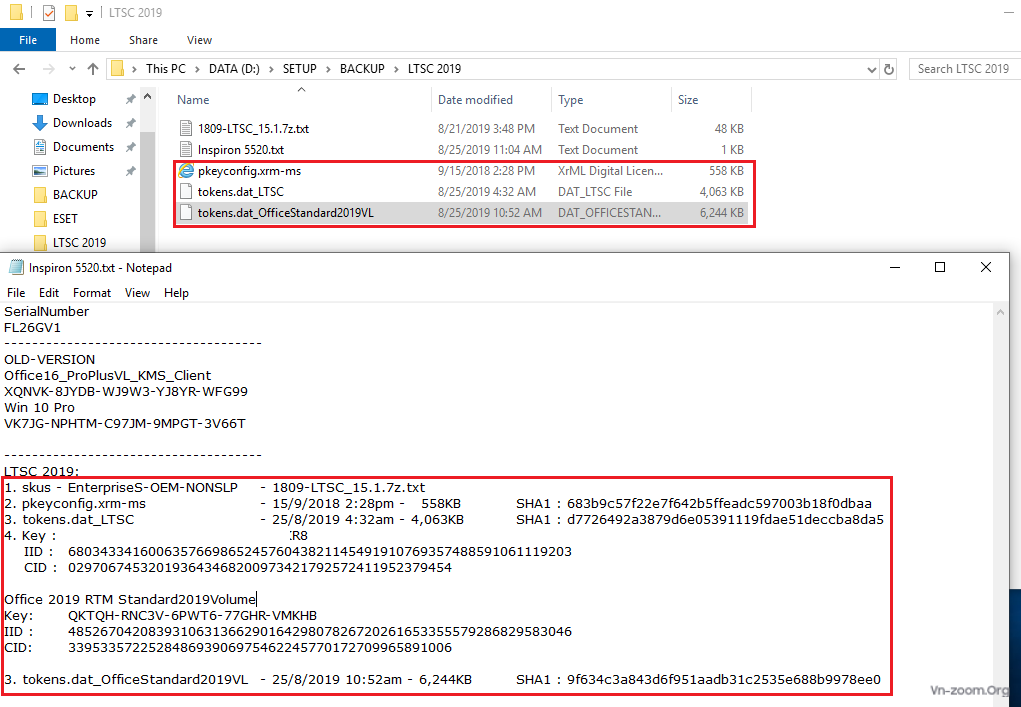The width and height of the screenshot is (1021, 707).
Task: Click the 4,063 KB size cell
Action: pyautogui.click(x=721, y=191)
